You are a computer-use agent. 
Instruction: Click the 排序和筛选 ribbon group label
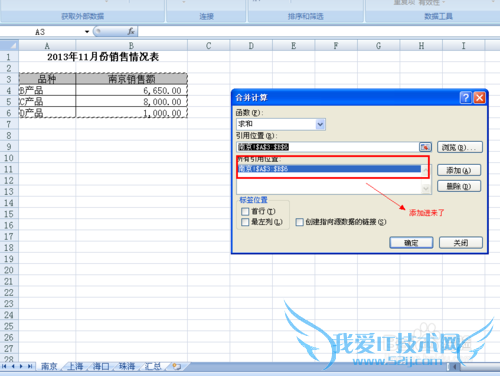click(306, 16)
